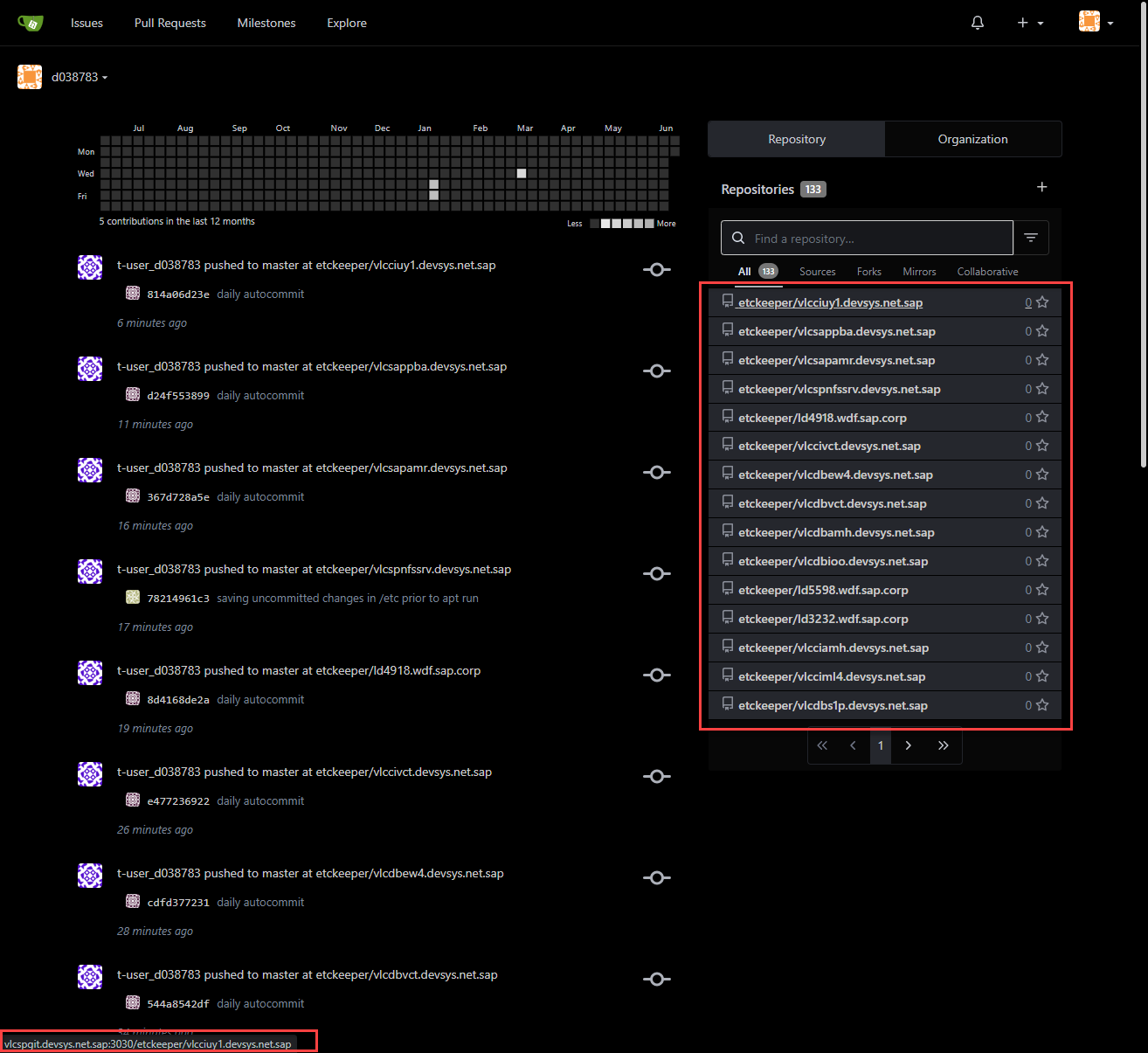Open etckeeper/vlcdbioo.devsys.net.sap in repository list

[x=833, y=561]
